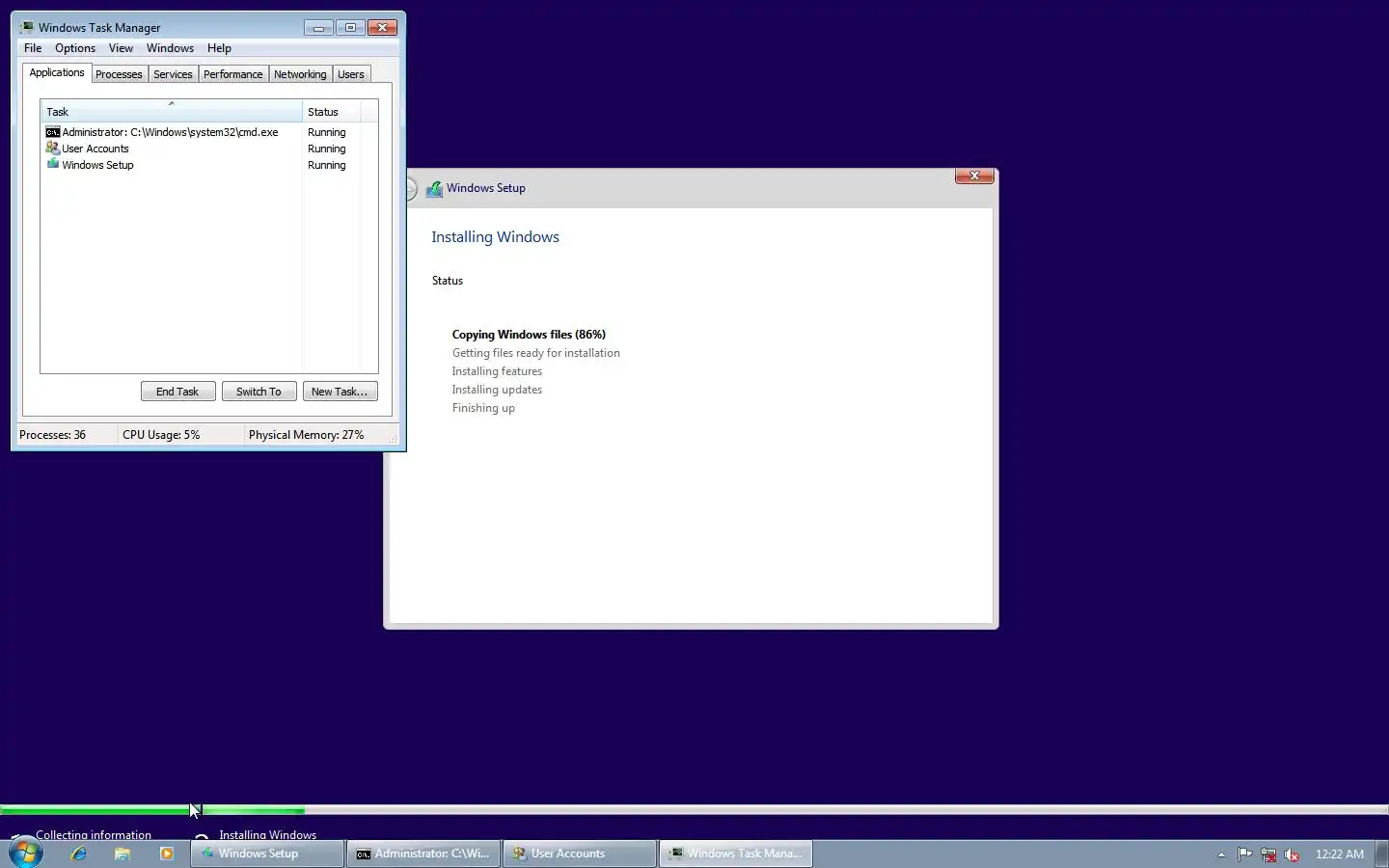Open the Help menu

tap(219, 48)
